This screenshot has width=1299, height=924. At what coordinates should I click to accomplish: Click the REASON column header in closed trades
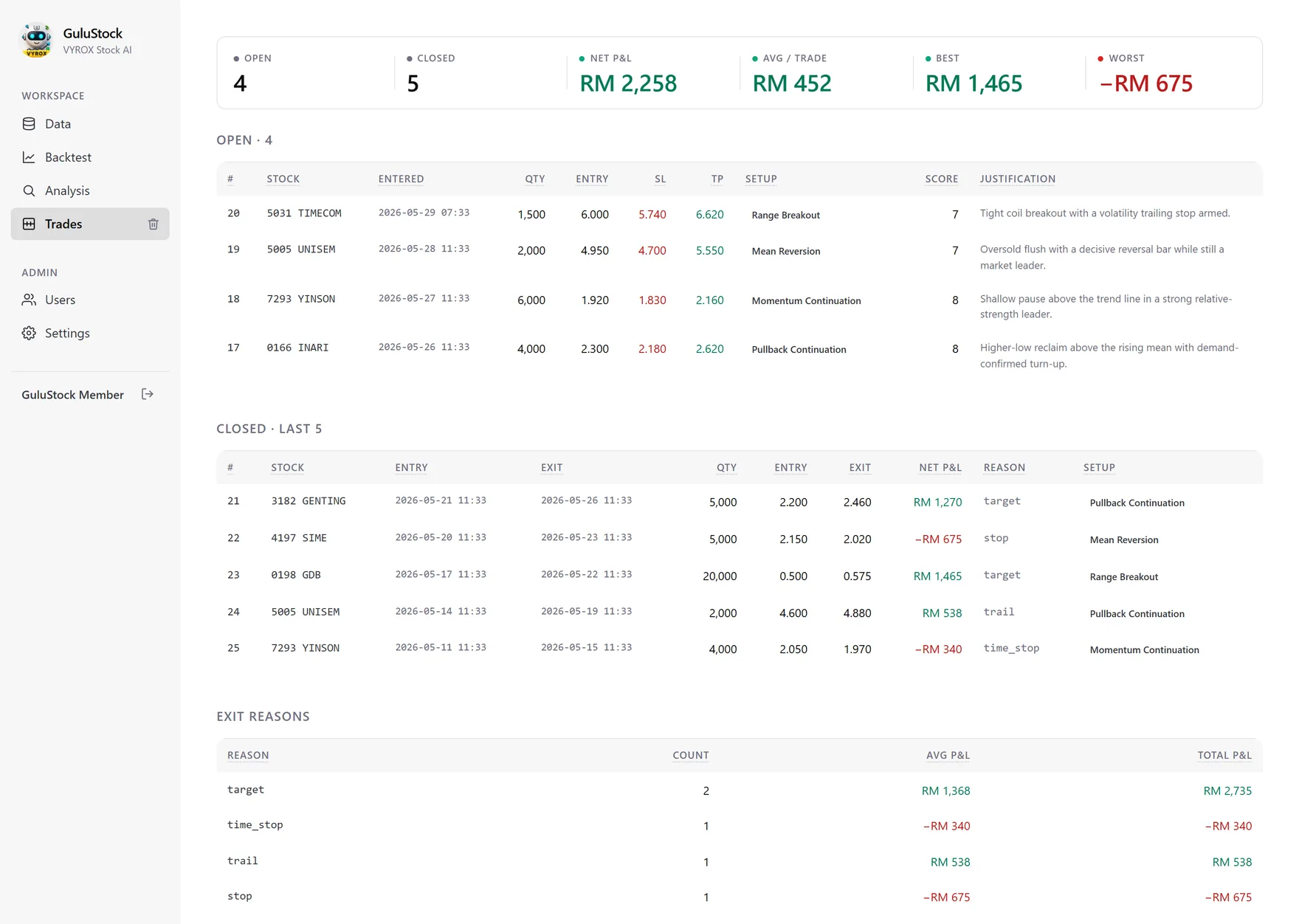1005,467
